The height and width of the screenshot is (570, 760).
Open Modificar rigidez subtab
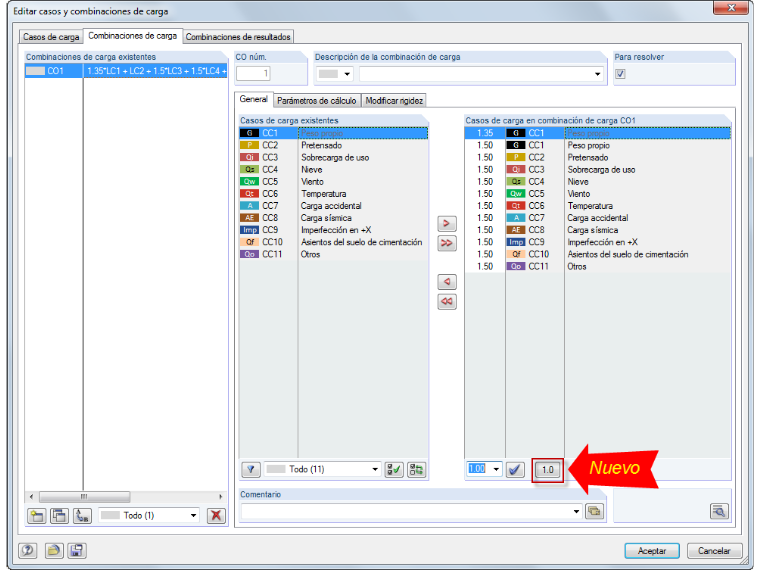pos(394,101)
